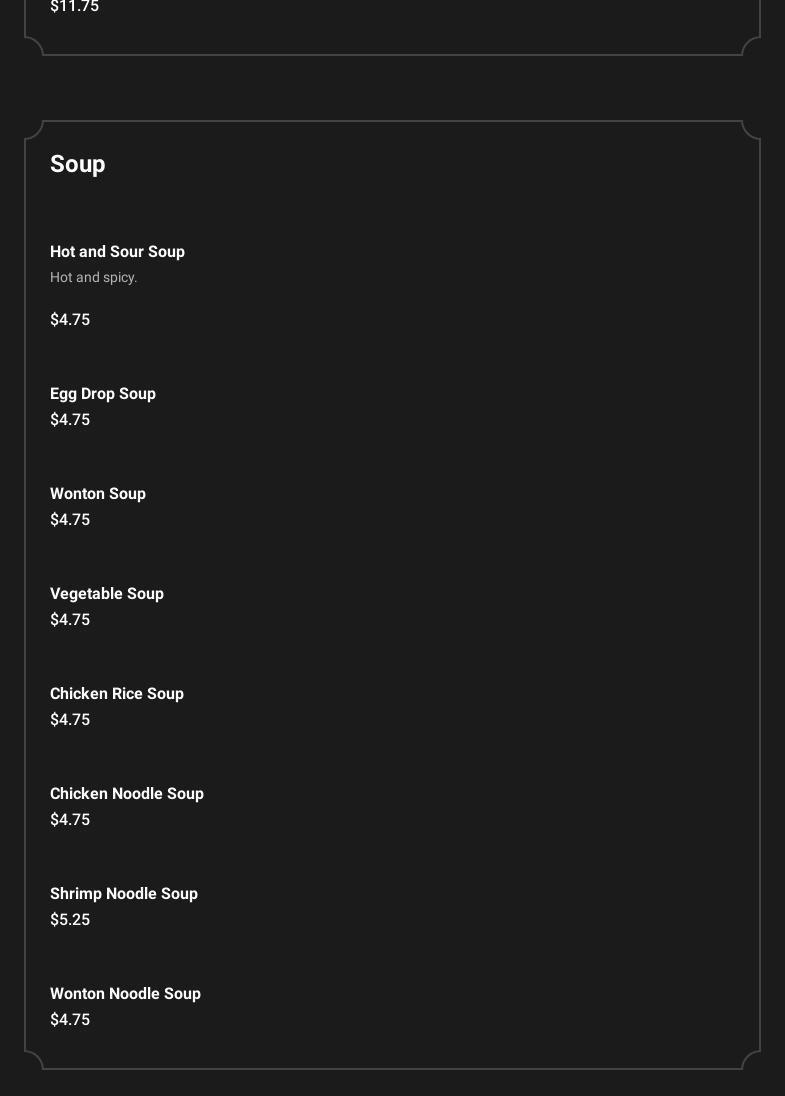This screenshot has height=1096, width=785.
Task: Click the price under Wonton Noodle Soup
Action: click(70, 1020)
